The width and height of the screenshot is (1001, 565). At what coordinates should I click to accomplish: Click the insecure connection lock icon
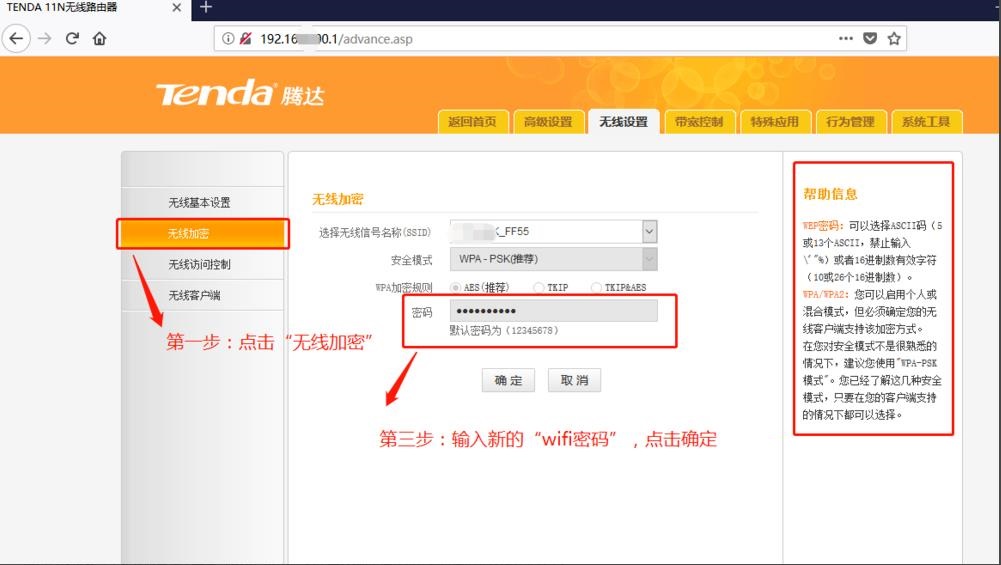click(x=245, y=38)
